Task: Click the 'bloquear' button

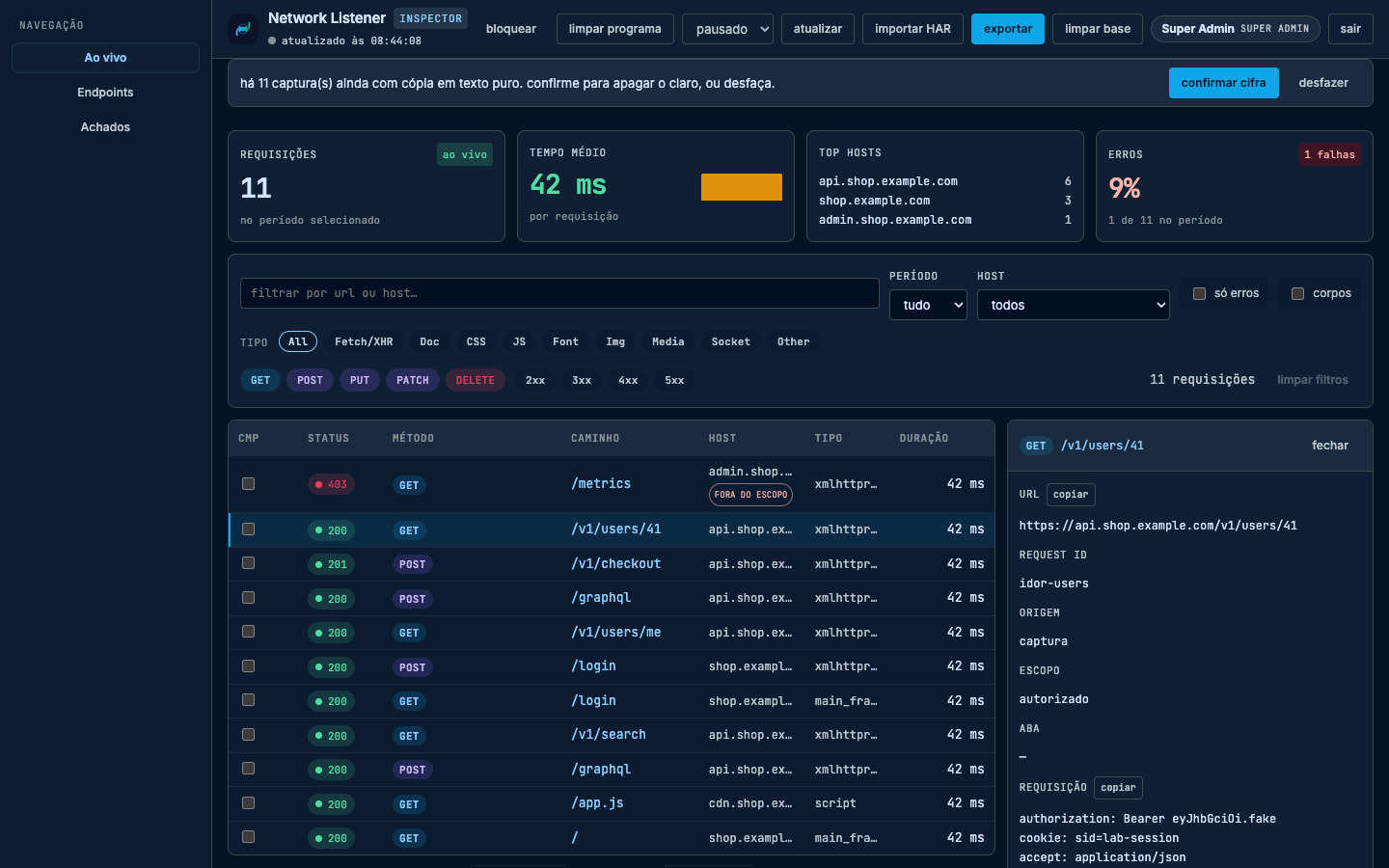Action: click(x=511, y=29)
